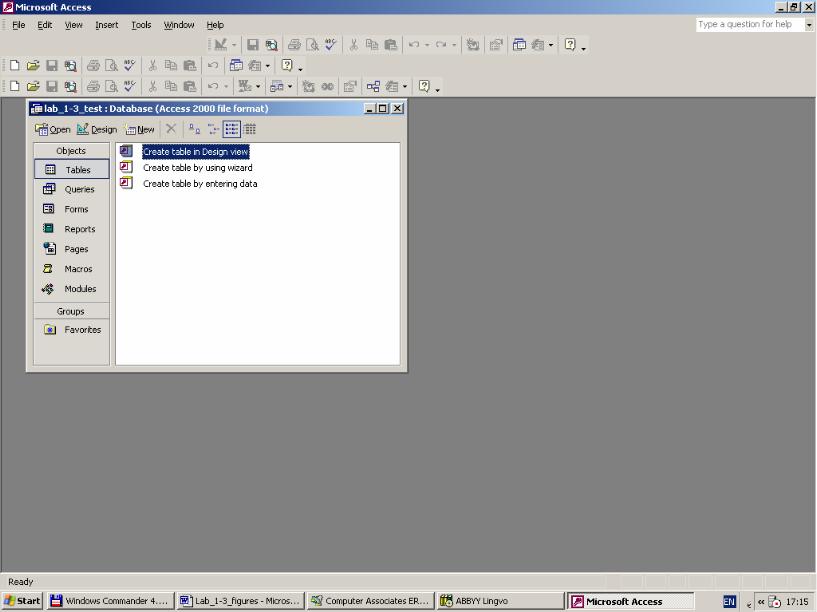The width and height of the screenshot is (817, 612).
Task: Click the EN language indicator in system tray
Action: [x=729, y=602]
